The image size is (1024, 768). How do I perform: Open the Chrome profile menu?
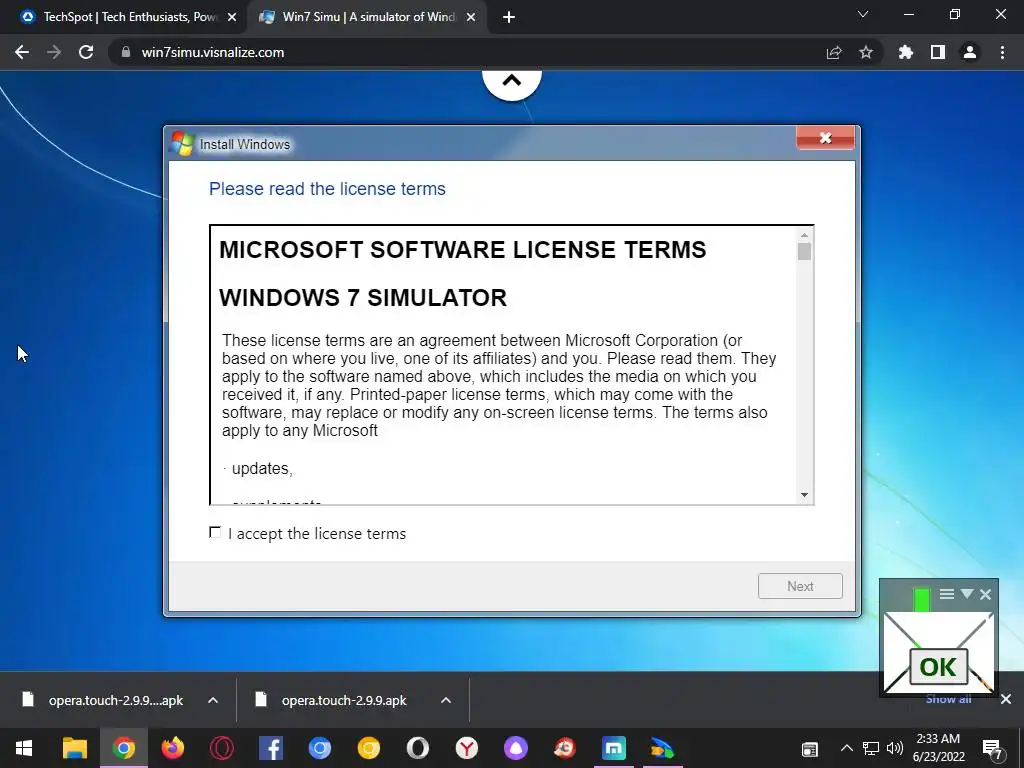(x=970, y=52)
